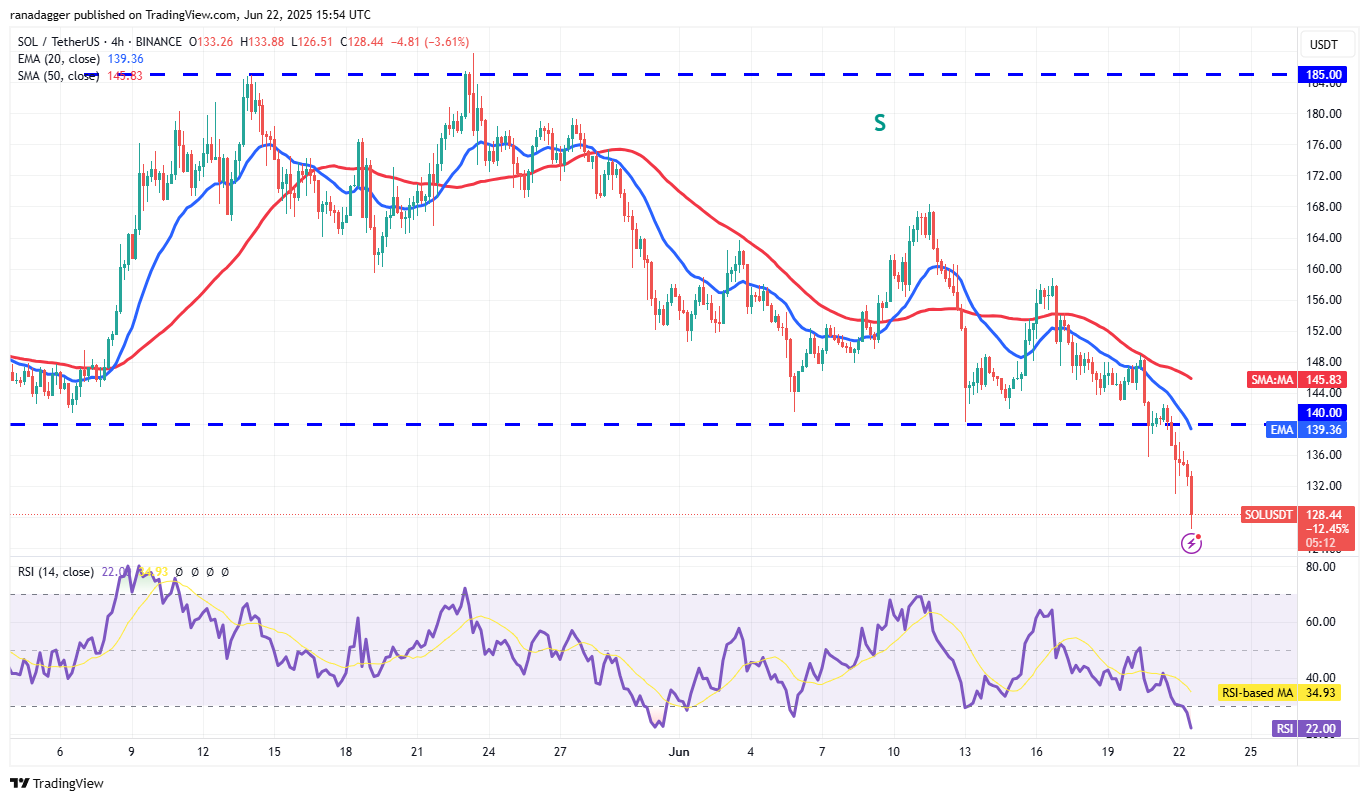Viewport: 1369px width, 801px height.
Task: Click the 185.00 price line label
Action: (1326, 74)
